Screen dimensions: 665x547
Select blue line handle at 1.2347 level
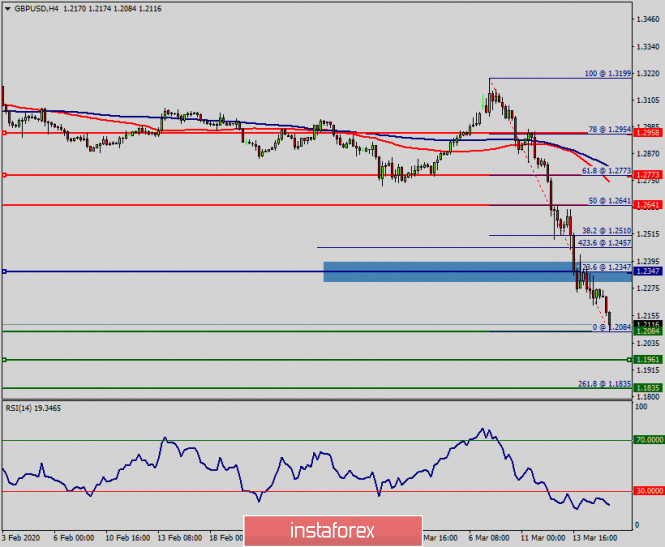click(x=4, y=271)
